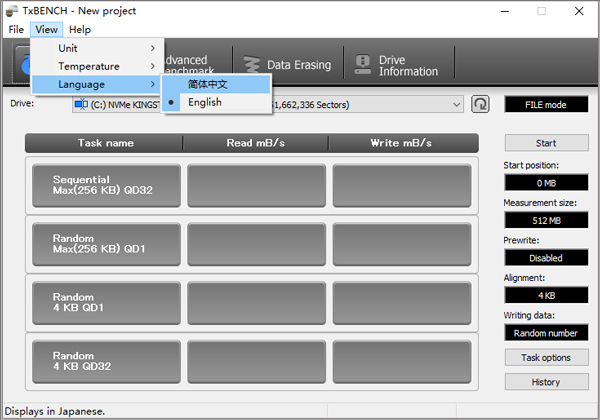Select the English language option
Image resolution: width=600 pixels, height=420 pixels.
tap(205, 102)
